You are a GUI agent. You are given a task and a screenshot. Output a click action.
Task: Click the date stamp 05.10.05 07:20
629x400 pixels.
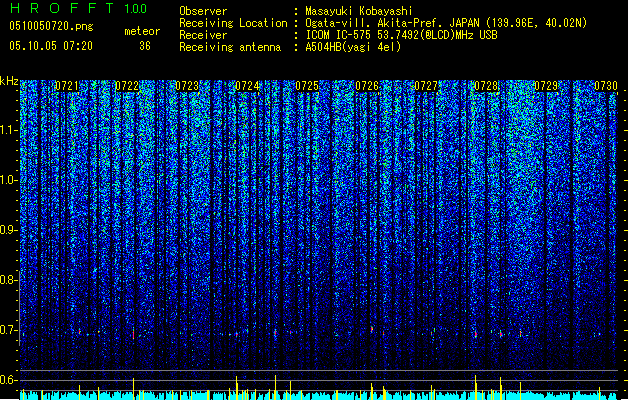click(x=51, y=46)
